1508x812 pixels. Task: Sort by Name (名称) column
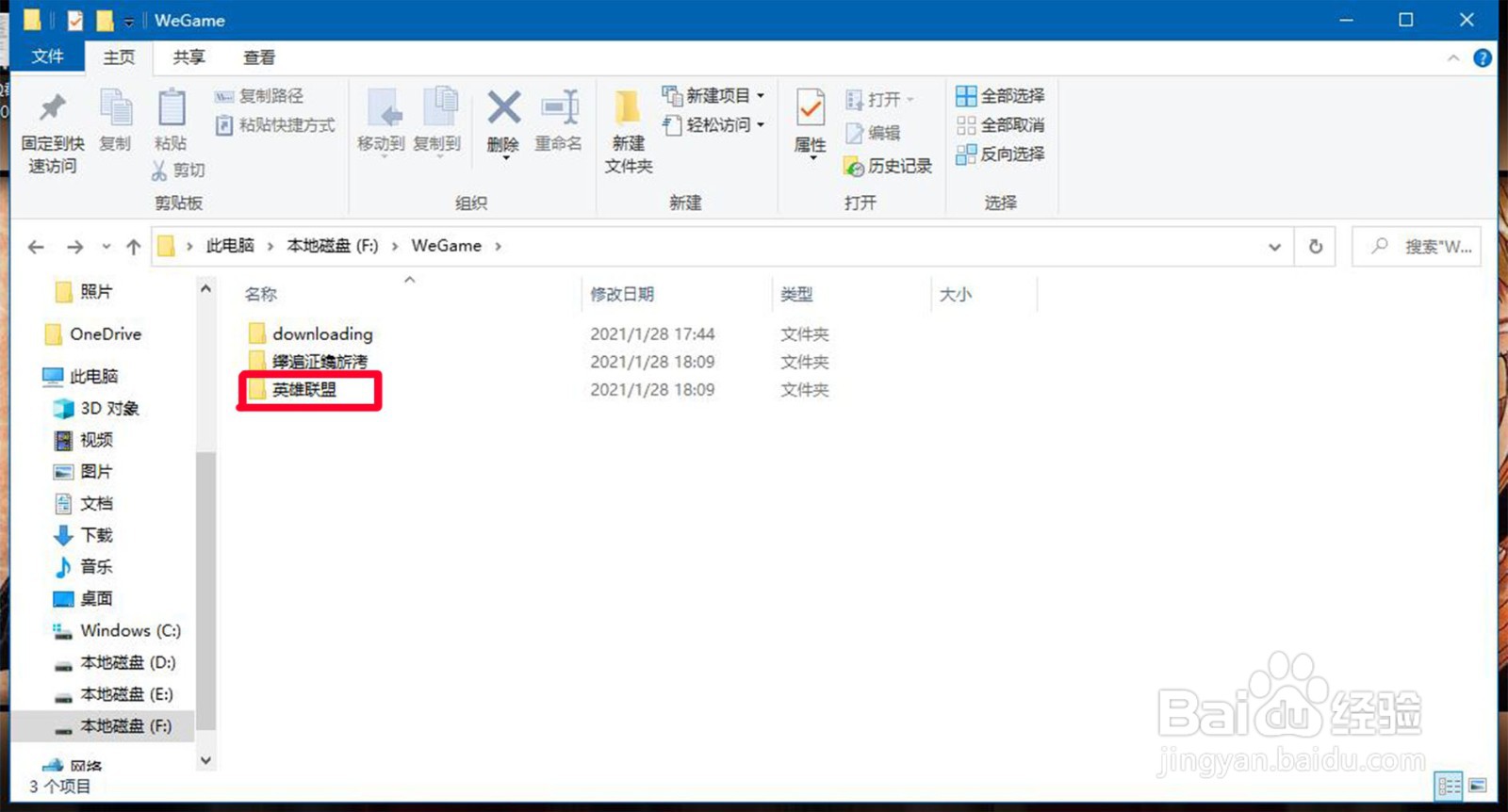(x=261, y=294)
